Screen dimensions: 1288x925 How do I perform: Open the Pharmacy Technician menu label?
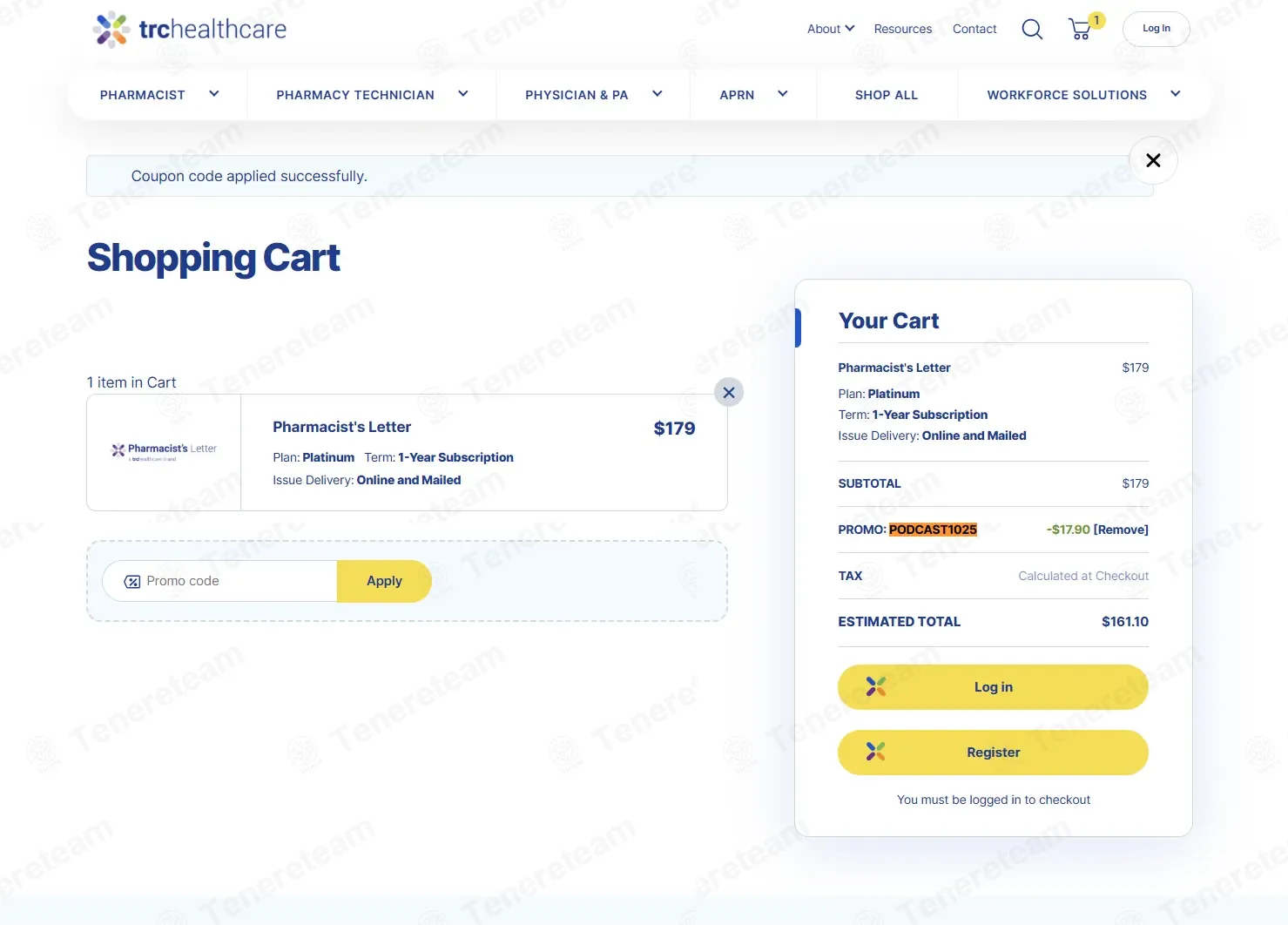[x=355, y=95]
